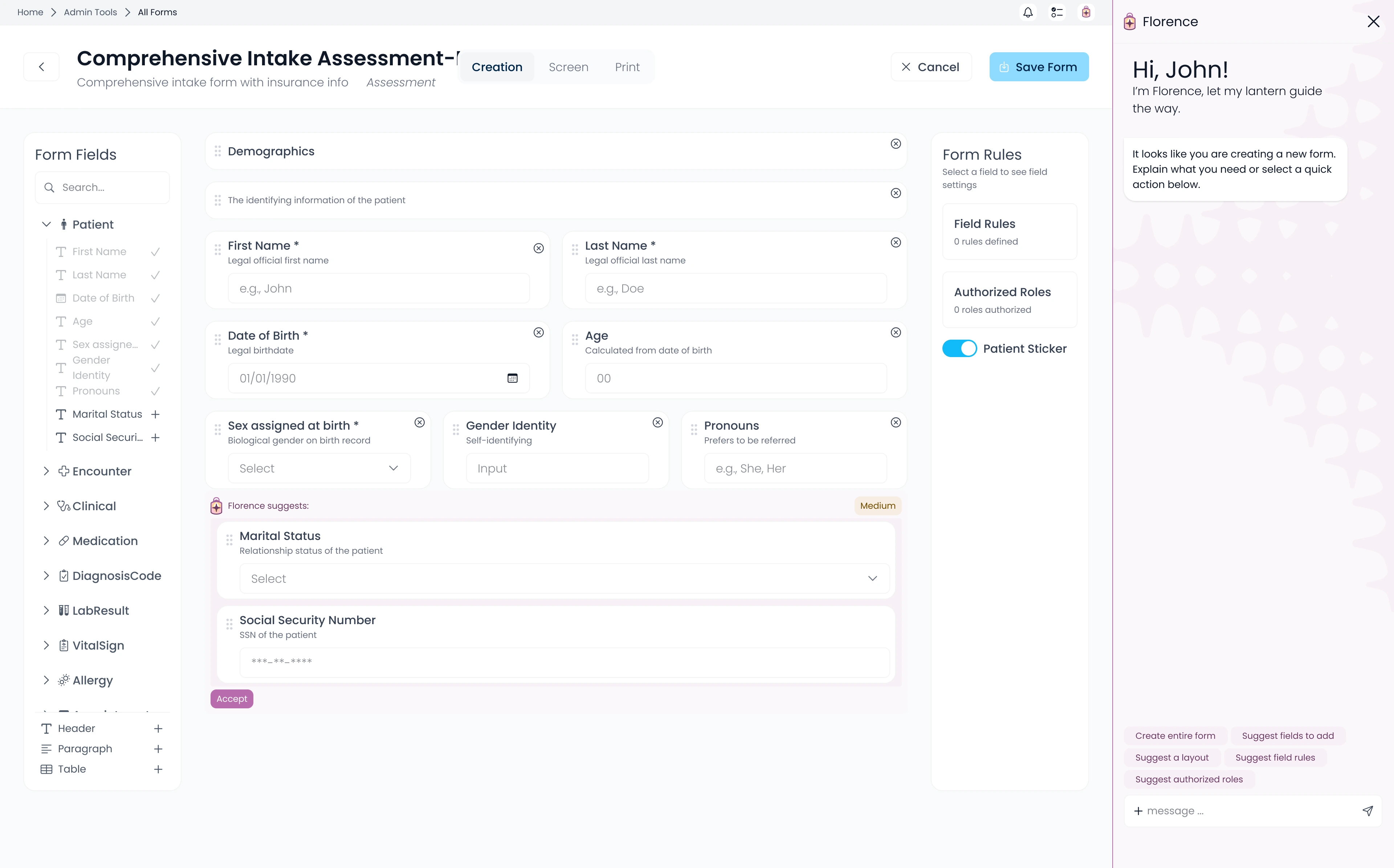Switch to the Screen tab
Screen dimensions: 1394x868
point(568,67)
